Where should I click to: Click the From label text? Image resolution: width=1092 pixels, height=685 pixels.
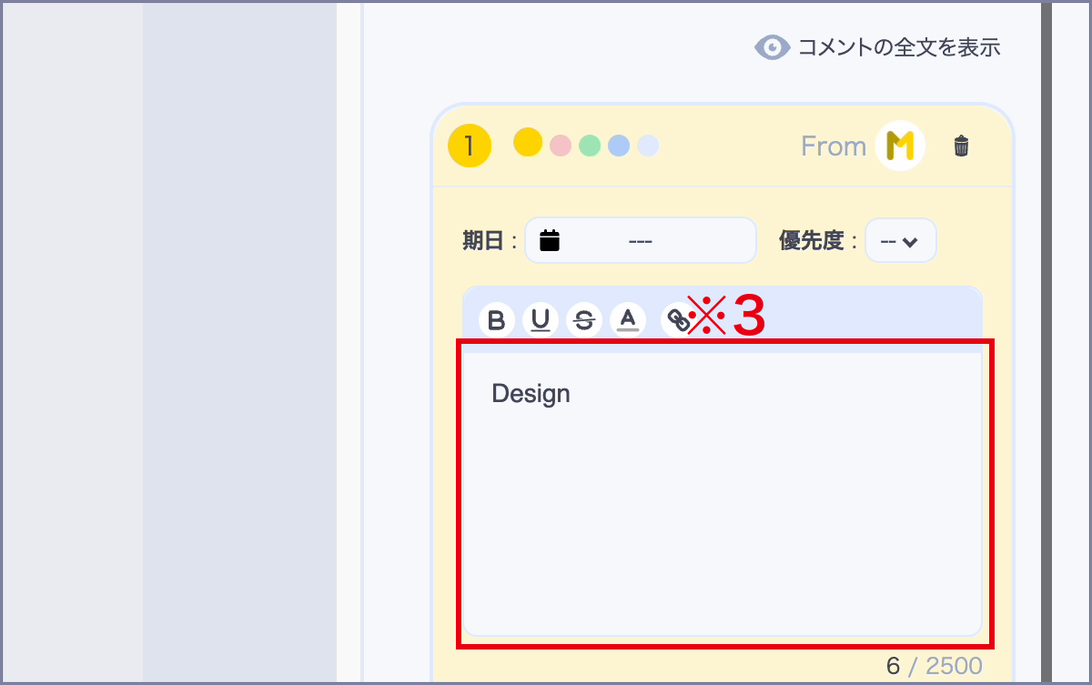pyautogui.click(x=833, y=146)
